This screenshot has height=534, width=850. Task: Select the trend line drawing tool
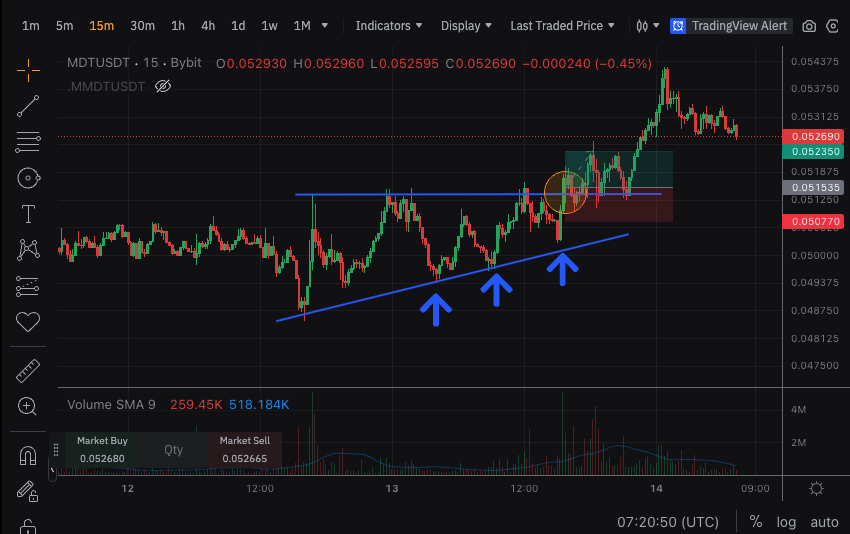click(28, 106)
